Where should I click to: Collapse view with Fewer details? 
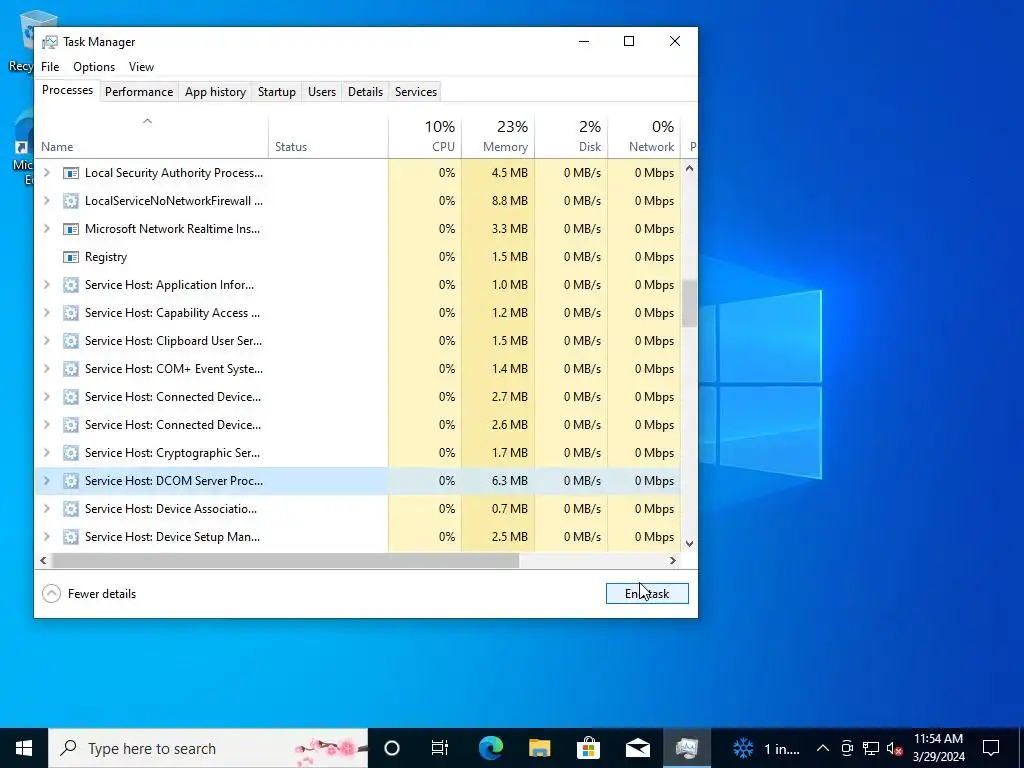click(x=89, y=594)
